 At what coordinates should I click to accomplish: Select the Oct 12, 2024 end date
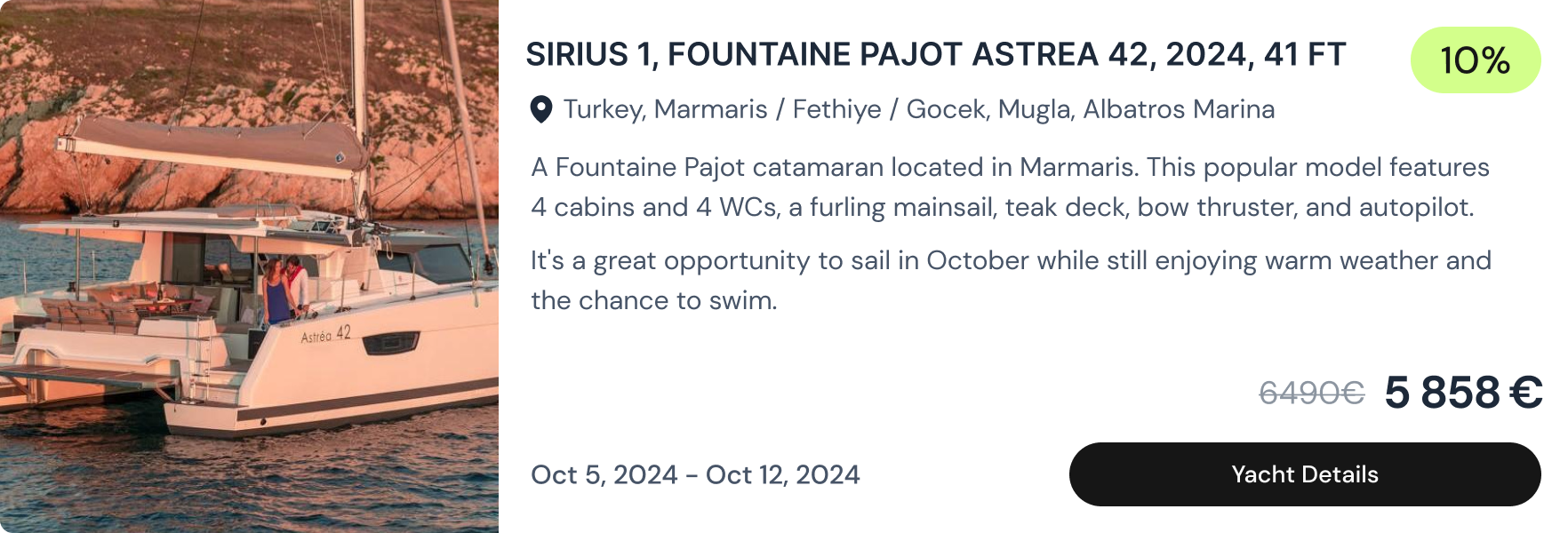point(782,474)
